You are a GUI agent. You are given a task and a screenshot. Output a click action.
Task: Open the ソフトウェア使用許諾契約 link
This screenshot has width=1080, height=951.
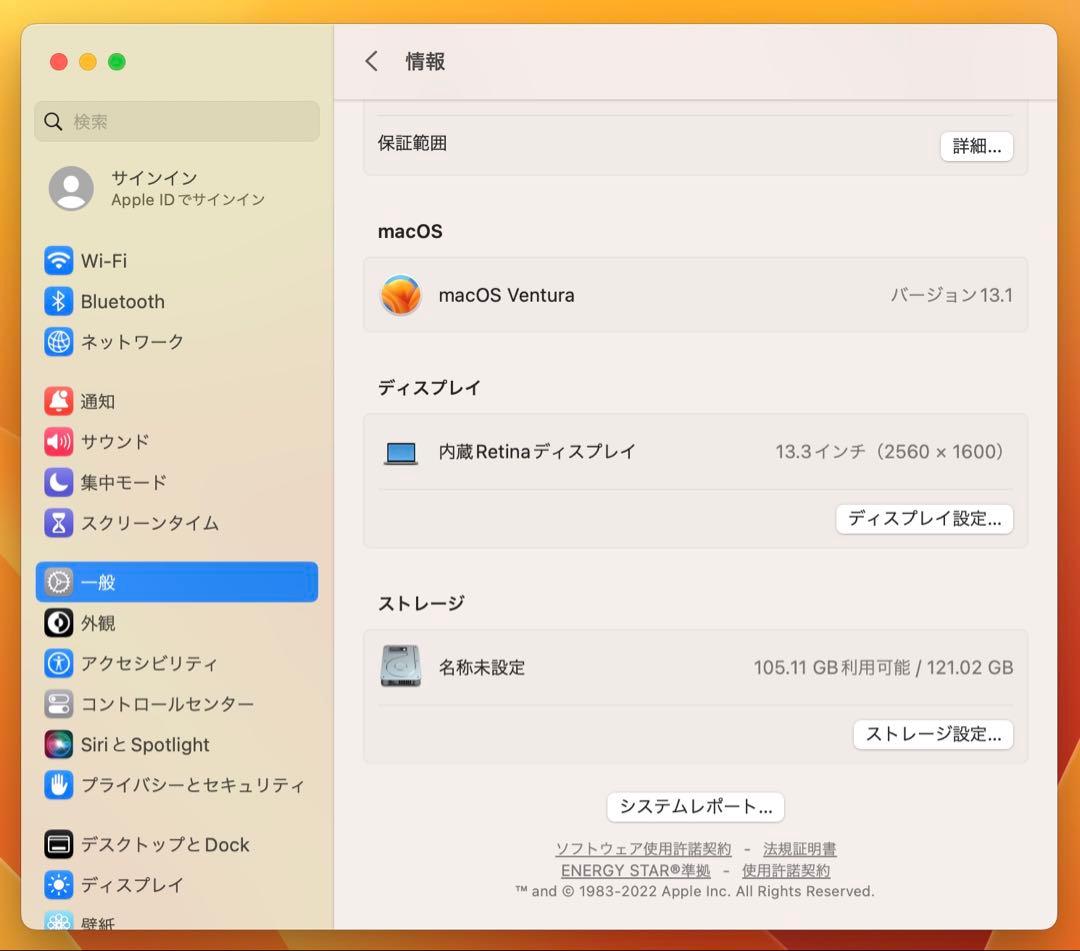pyautogui.click(x=642, y=849)
